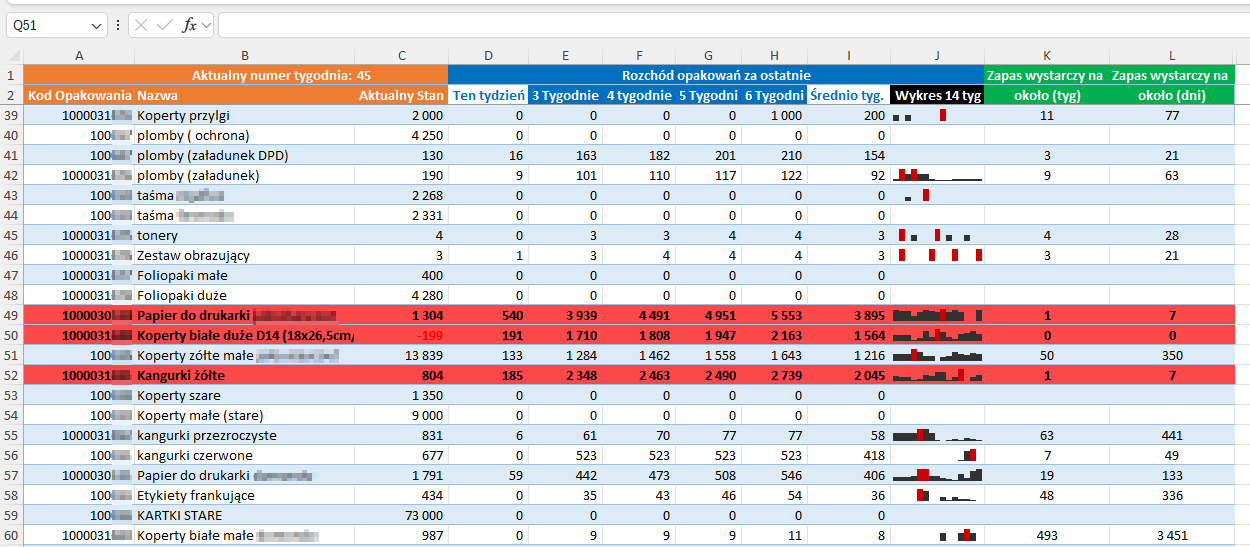Click the Name Box showing Q51

[x=45, y=25]
